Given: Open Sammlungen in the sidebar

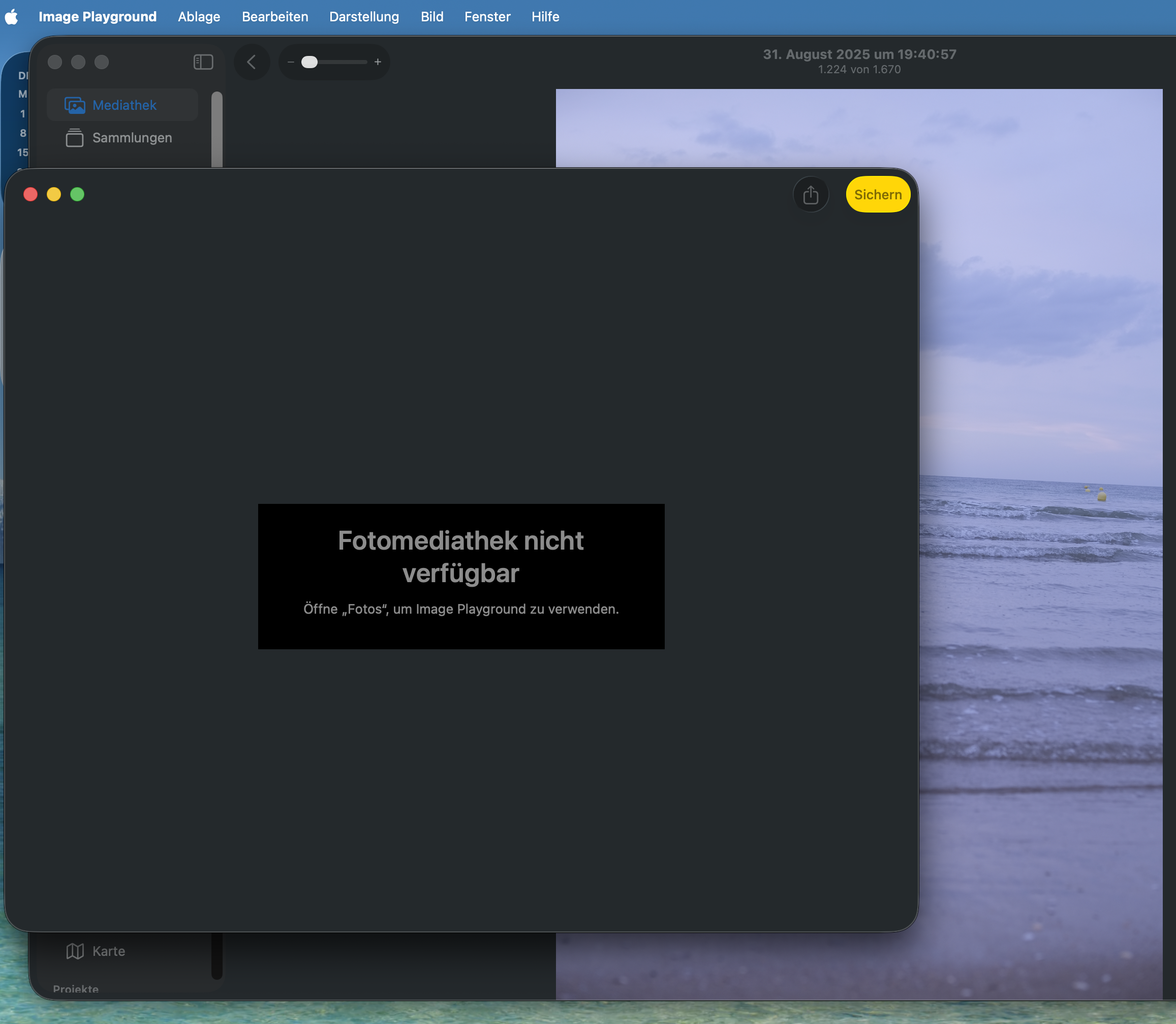Looking at the screenshot, I should point(131,138).
